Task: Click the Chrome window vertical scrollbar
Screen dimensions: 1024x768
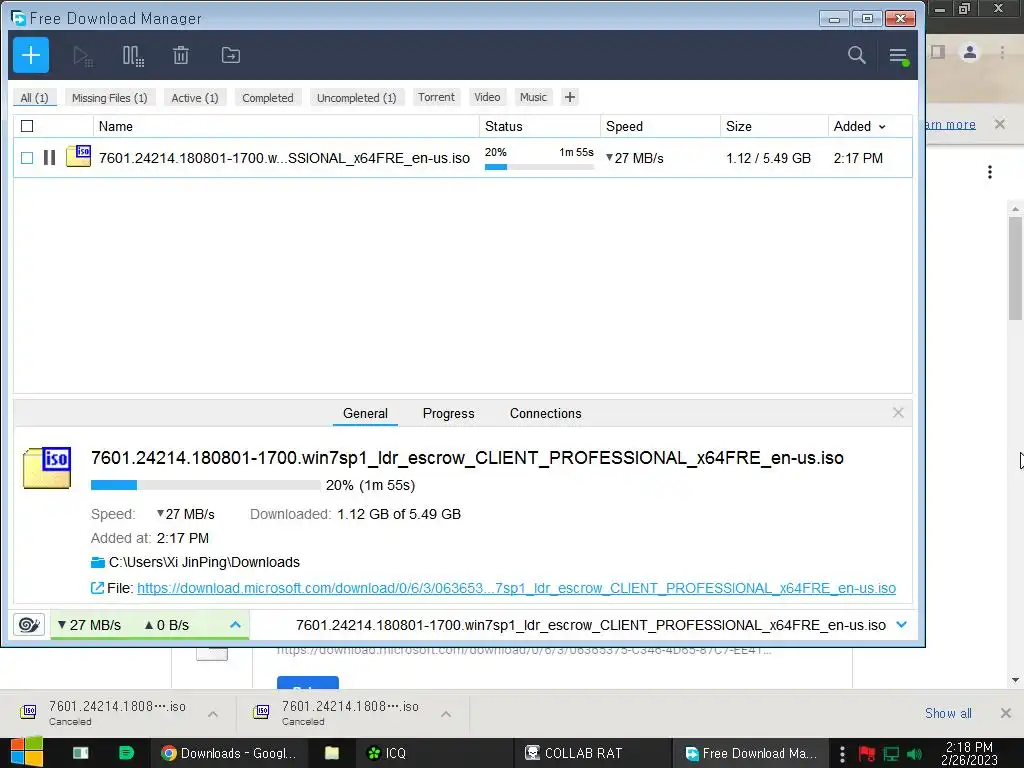Action: coord(1015,268)
